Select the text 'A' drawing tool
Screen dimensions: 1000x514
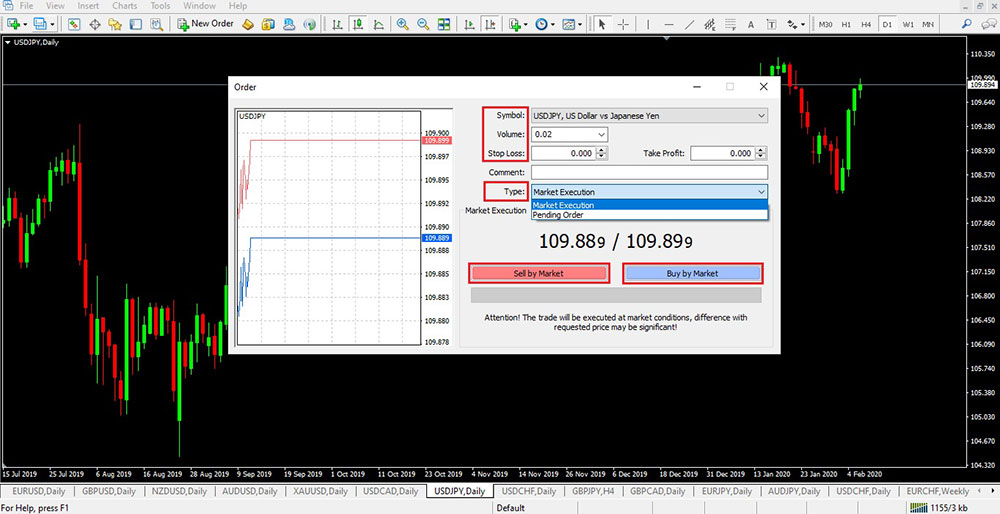click(x=751, y=24)
